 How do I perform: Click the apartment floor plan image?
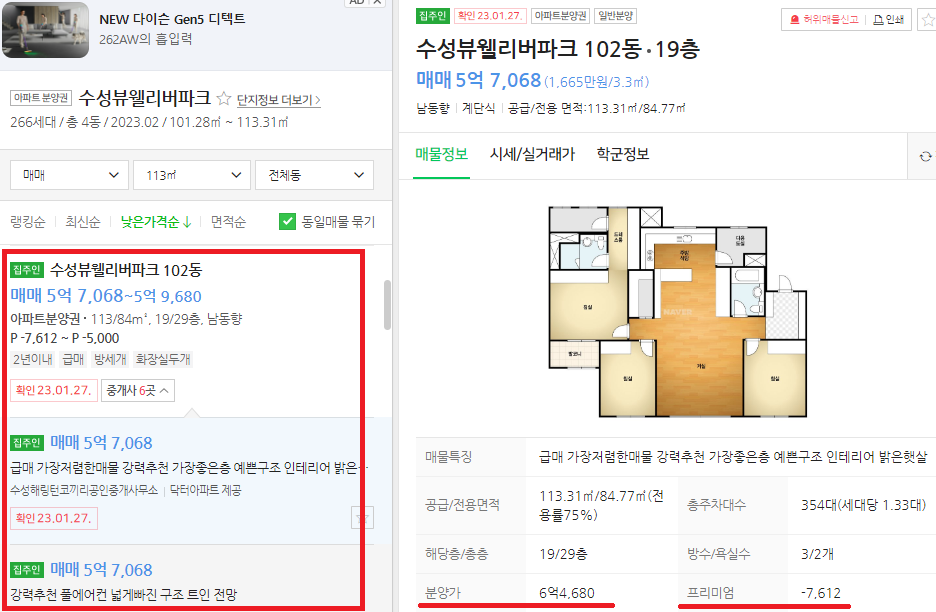[678, 311]
